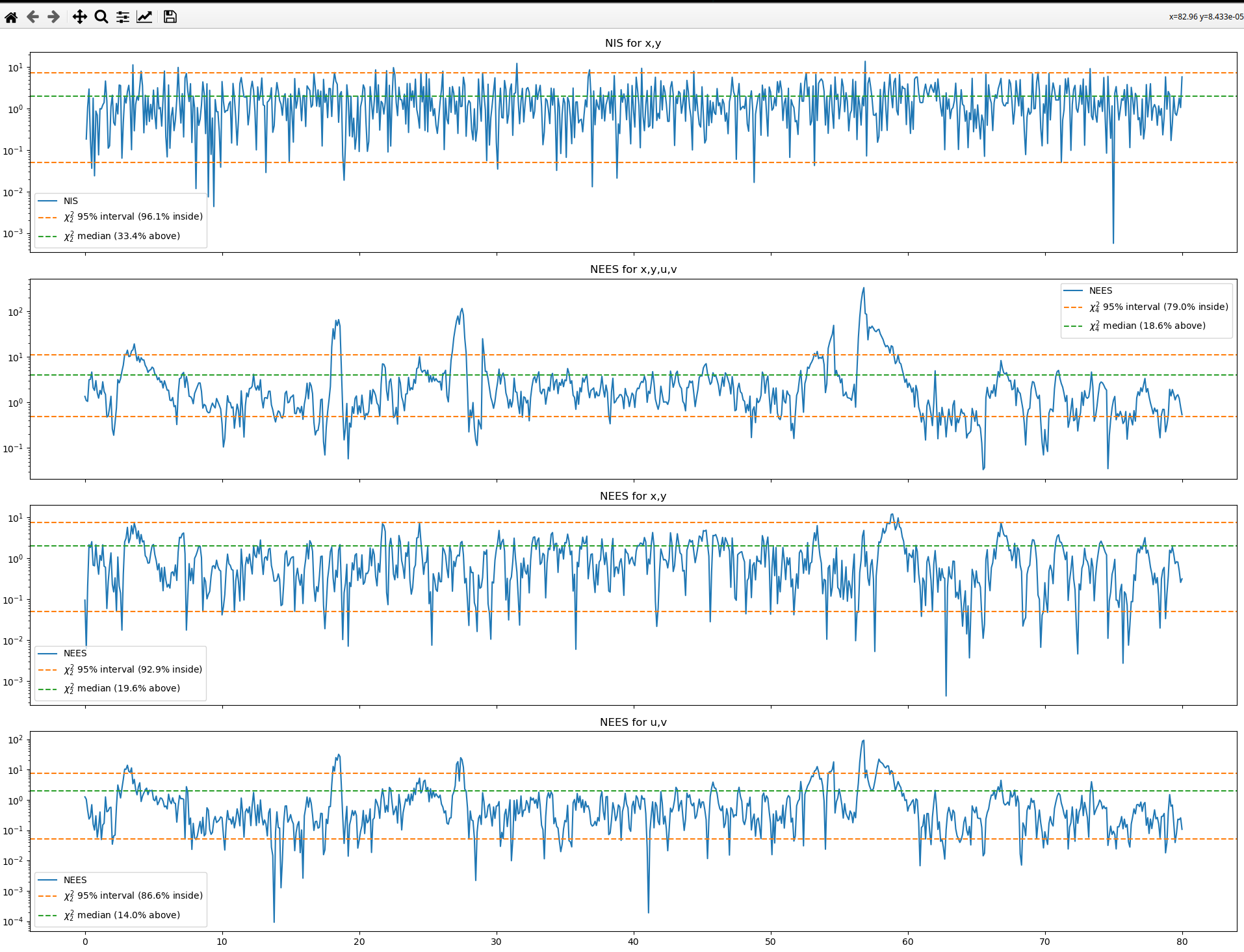1244x952 pixels.
Task: Click the x-axis tick label 40
Action: click(x=633, y=942)
